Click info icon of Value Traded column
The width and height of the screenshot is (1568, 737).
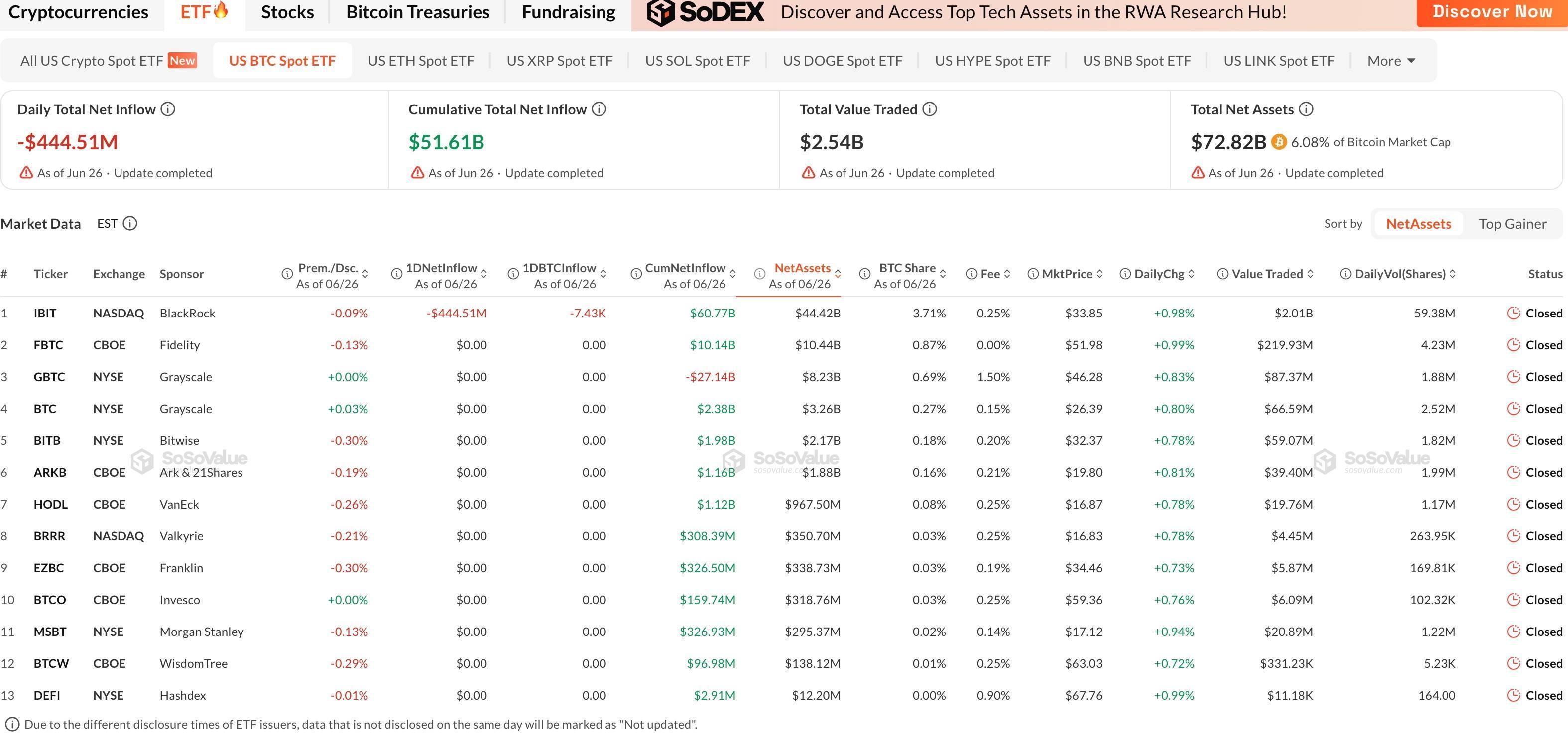point(1222,274)
